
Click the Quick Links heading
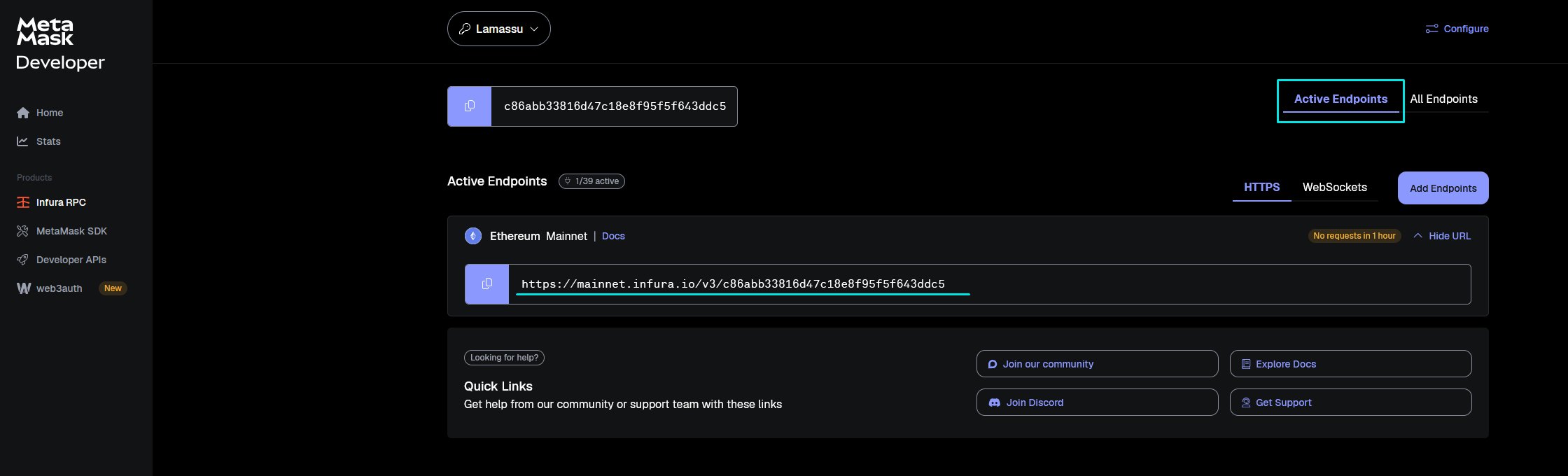pos(498,386)
